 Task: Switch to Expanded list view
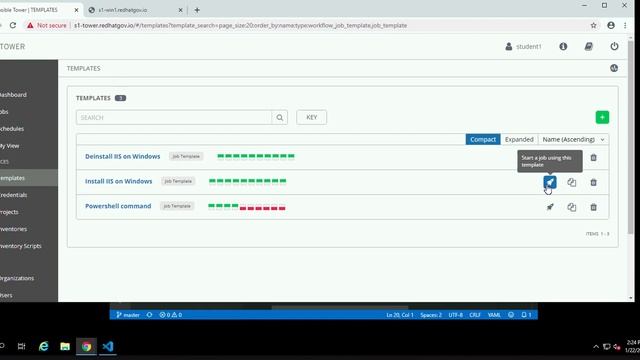[519, 140]
